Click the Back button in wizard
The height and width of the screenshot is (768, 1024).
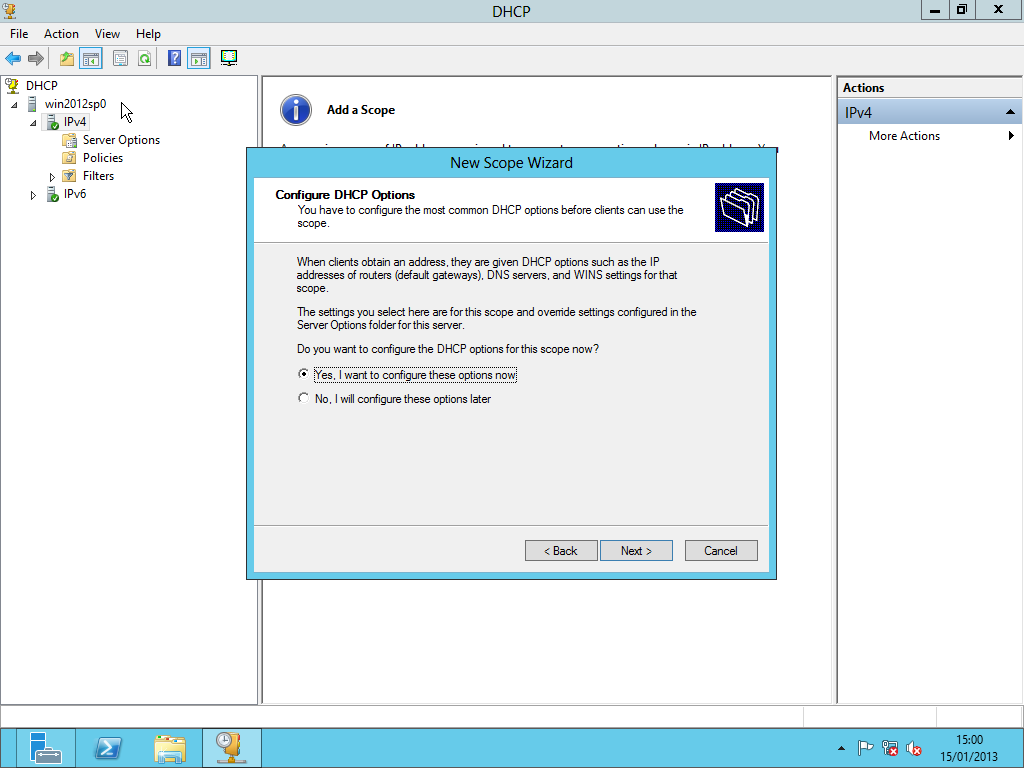pos(561,551)
